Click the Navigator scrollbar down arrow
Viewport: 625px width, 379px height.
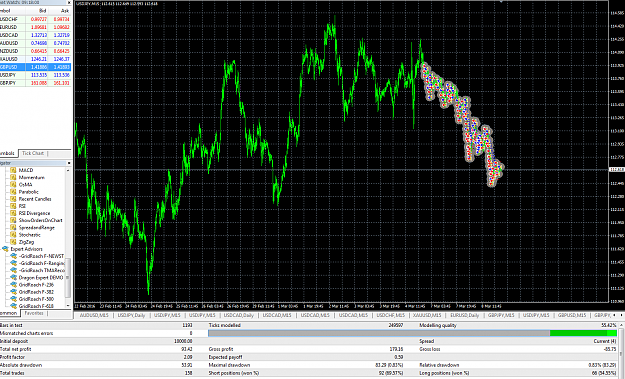tap(68, 306)
